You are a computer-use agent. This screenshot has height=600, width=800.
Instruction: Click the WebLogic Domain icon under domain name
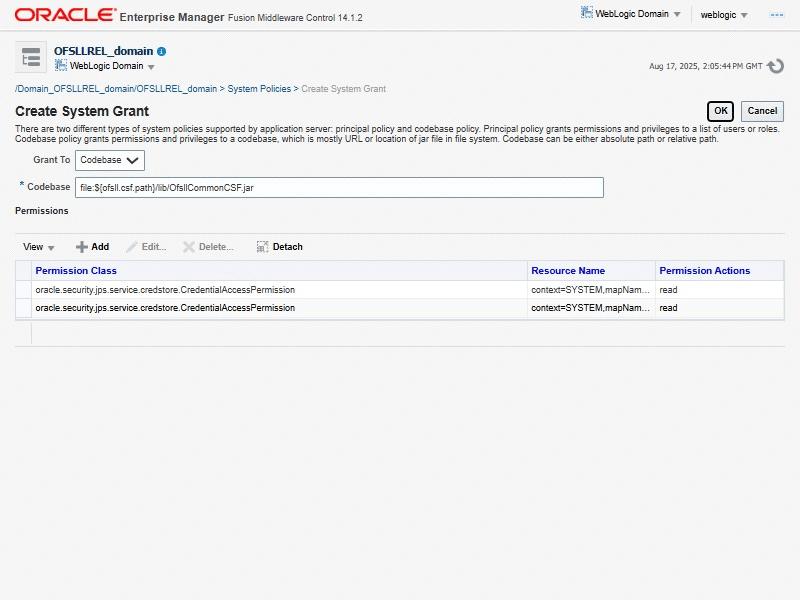pos(61,65)
